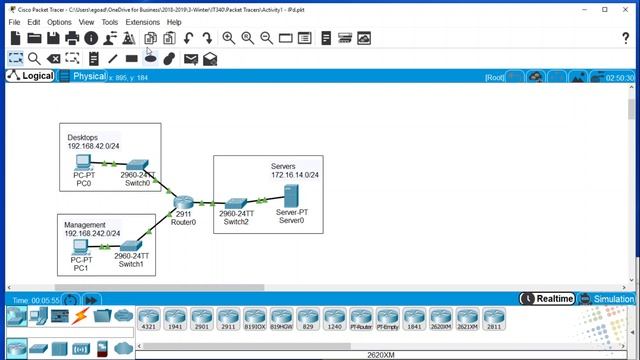
Task: Select the Draw Rectangle tool
Action: (x=131, y=59)
